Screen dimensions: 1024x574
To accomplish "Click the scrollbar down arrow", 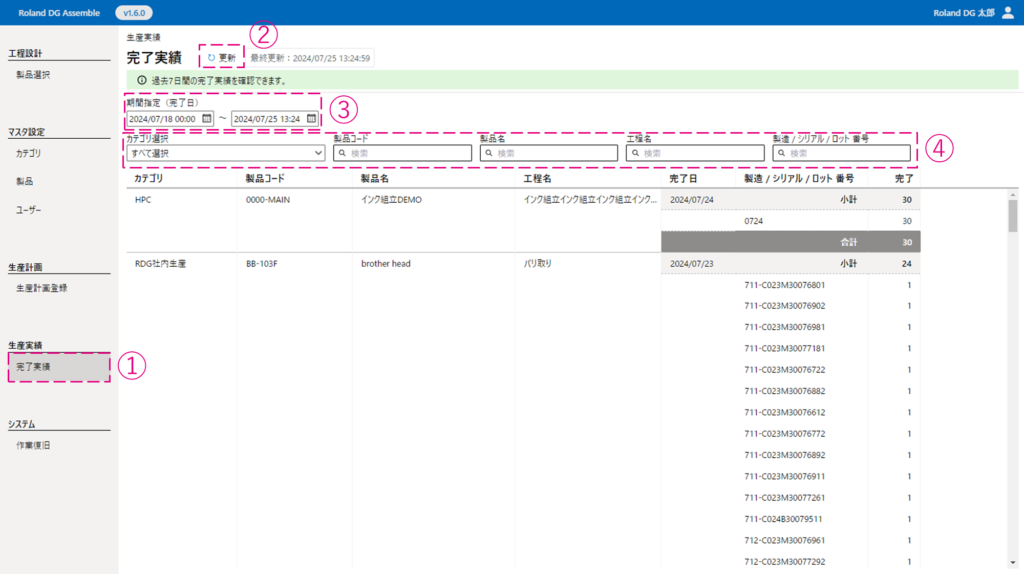I will (1012, 561).
